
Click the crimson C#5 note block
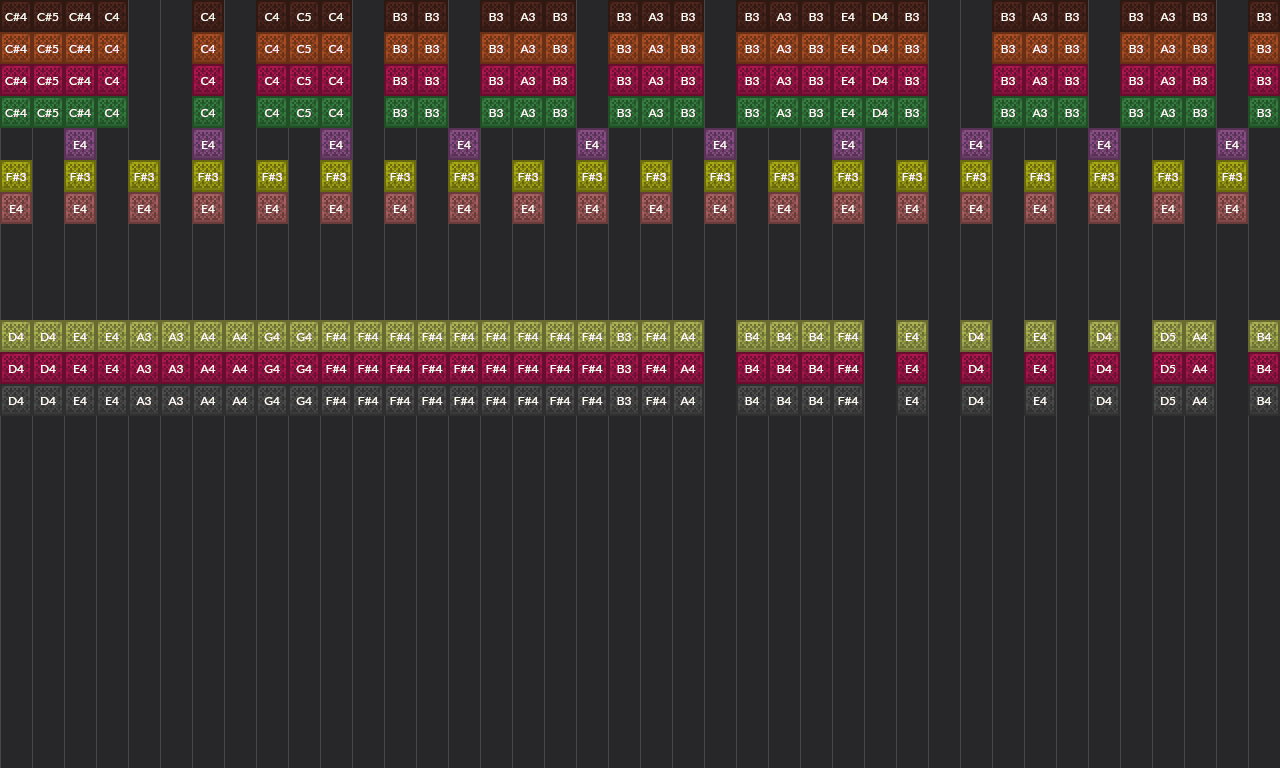pyautogui.click(x=48, y=81)
